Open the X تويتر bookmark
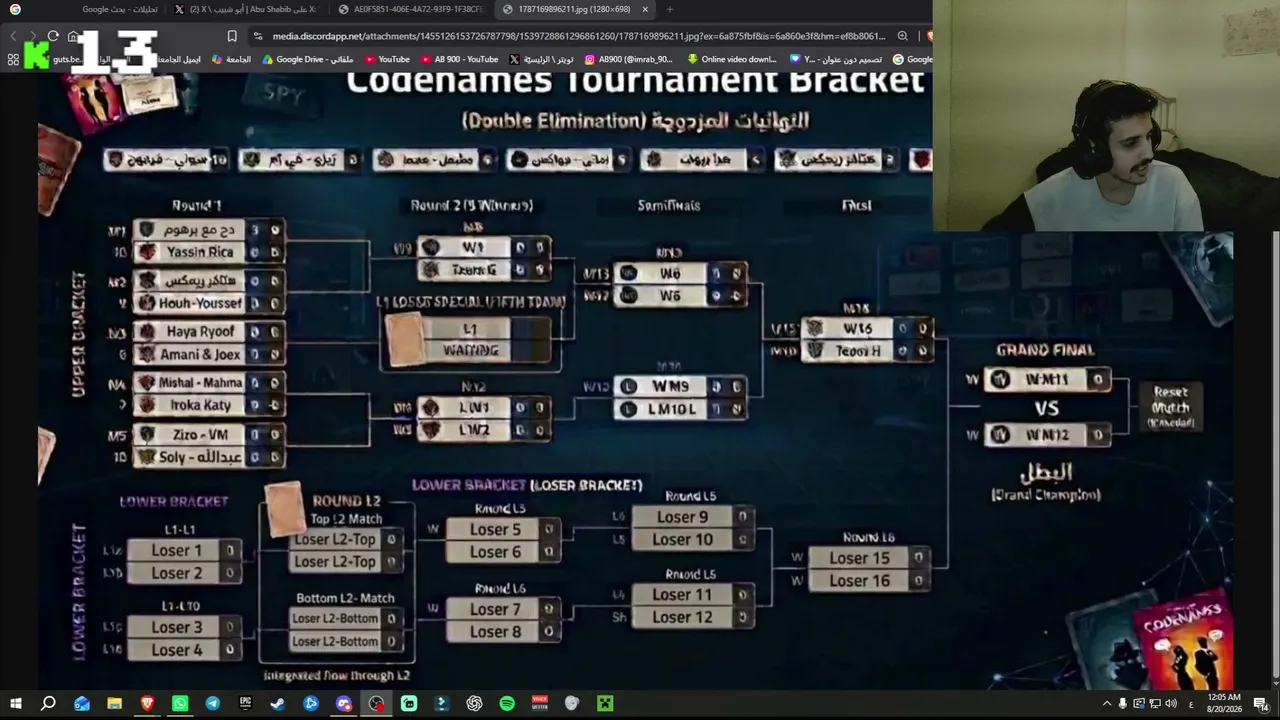The height and width of the screenshot is (720, 1280). (541, 59)
